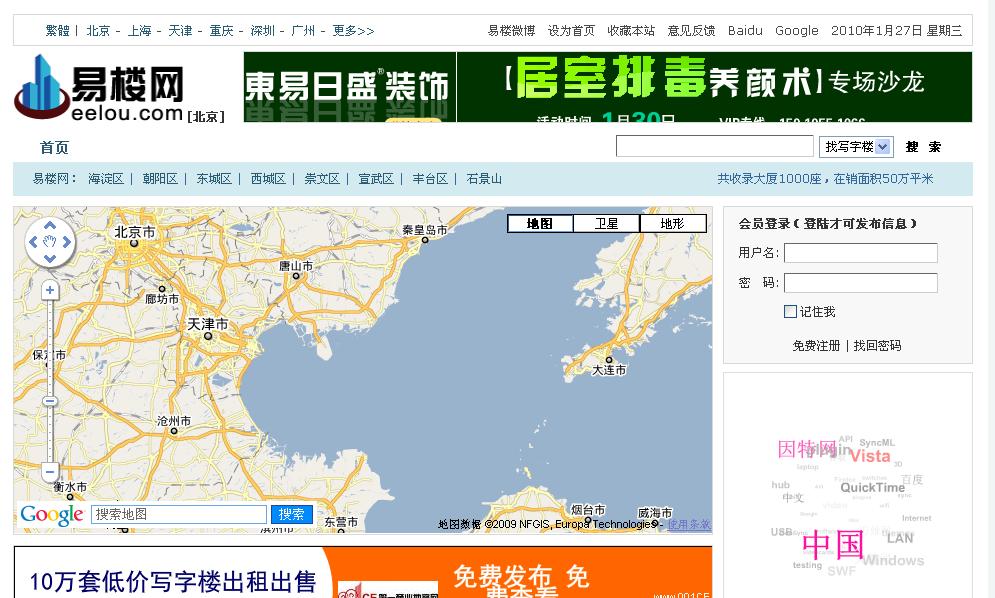Click the 居室排毒养颜术 banner ad
This screenshot has width=995, height=598.
715,87
